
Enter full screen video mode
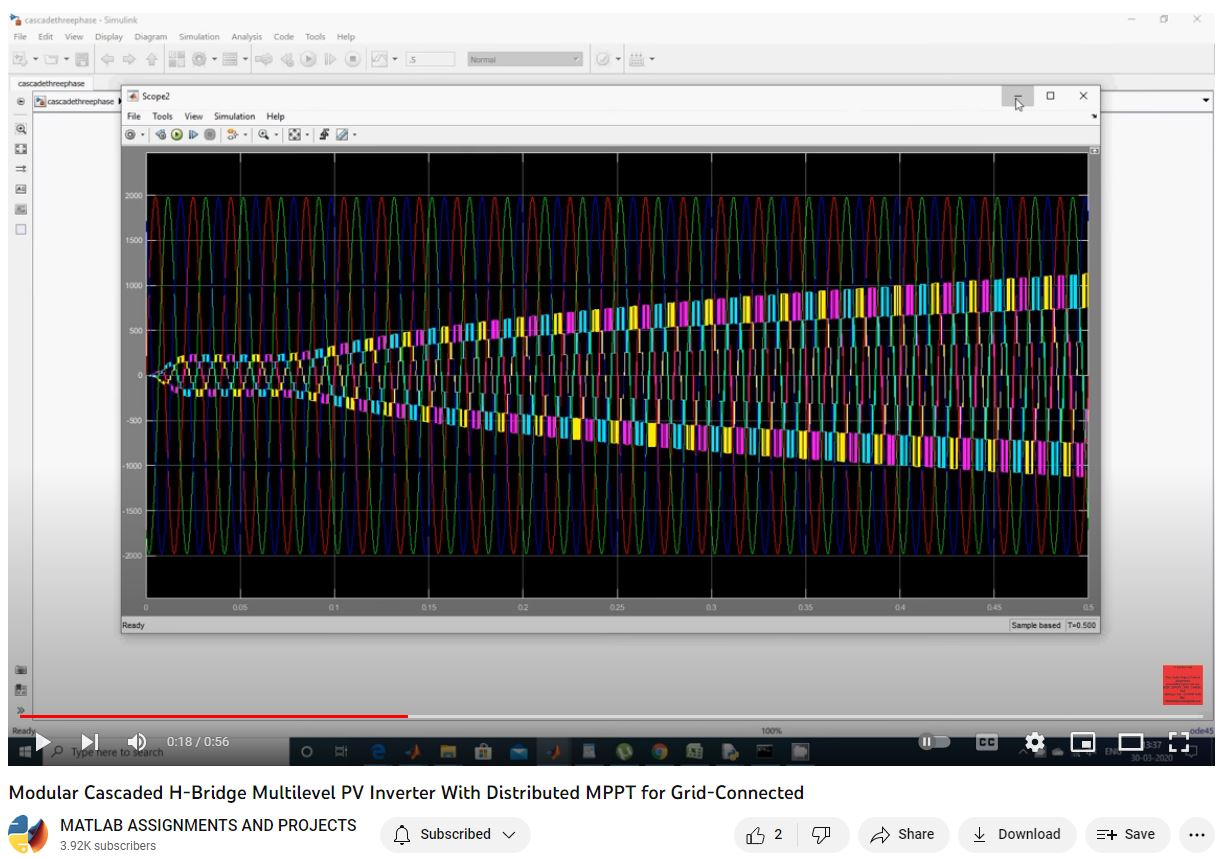(1179, 742)
